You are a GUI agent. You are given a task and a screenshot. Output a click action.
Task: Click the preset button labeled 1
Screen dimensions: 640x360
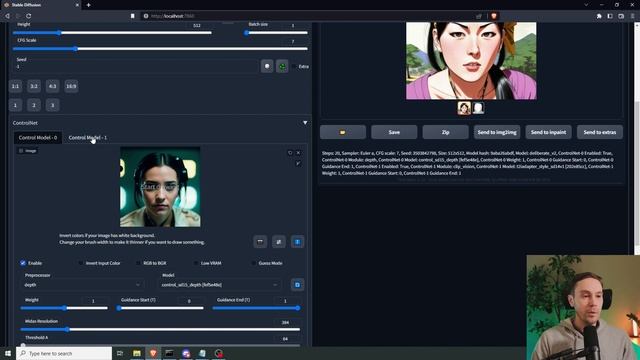point(15,105)
